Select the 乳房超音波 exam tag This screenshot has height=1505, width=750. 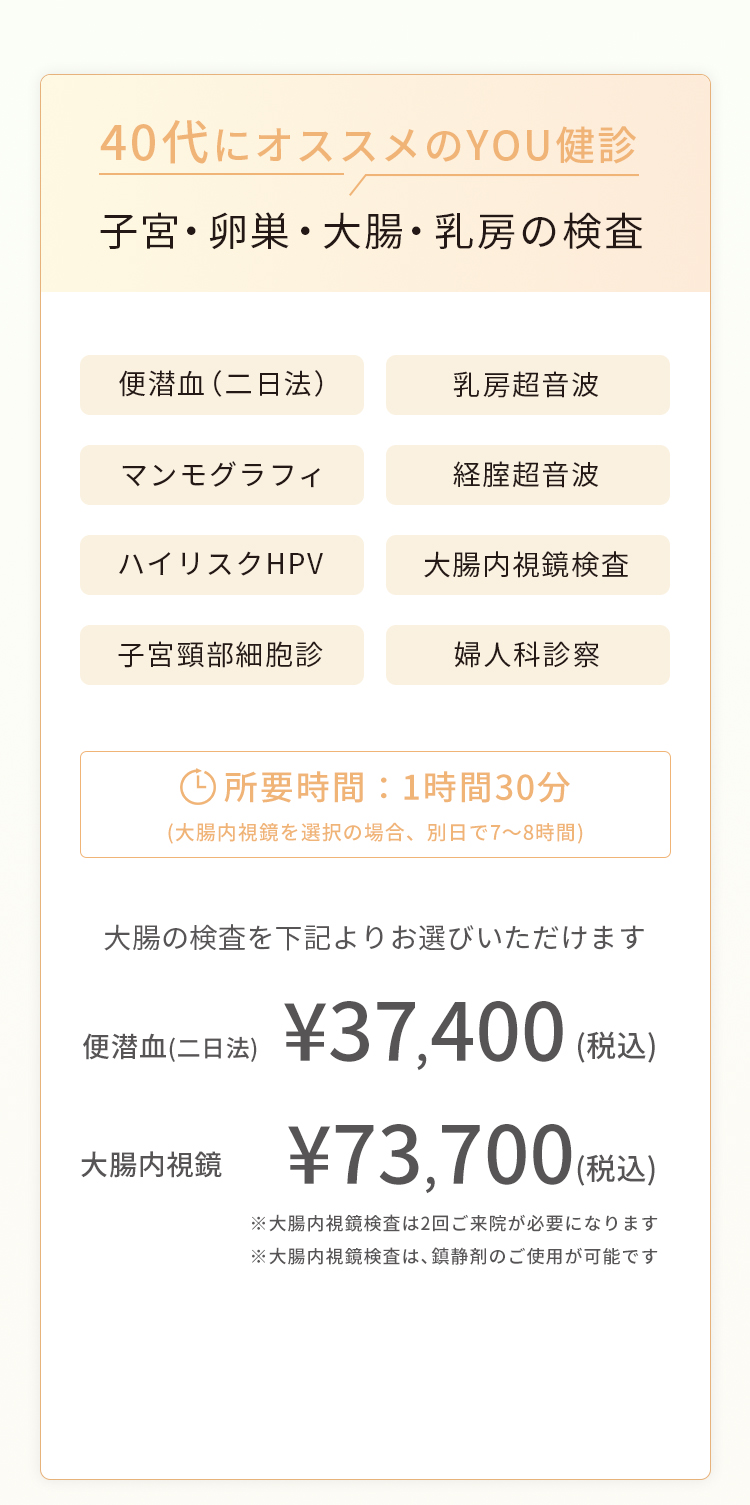[528, 385]
